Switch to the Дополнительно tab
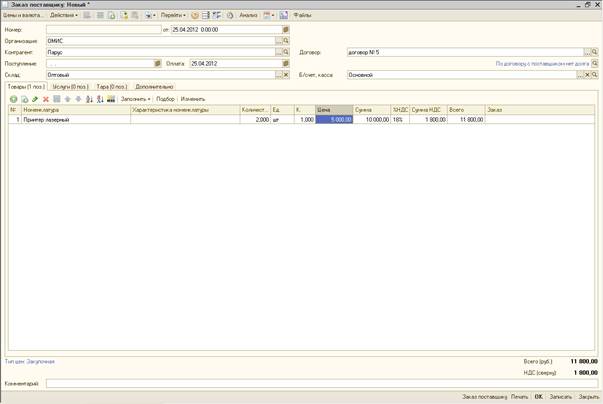603x404 pixels. 154,87
